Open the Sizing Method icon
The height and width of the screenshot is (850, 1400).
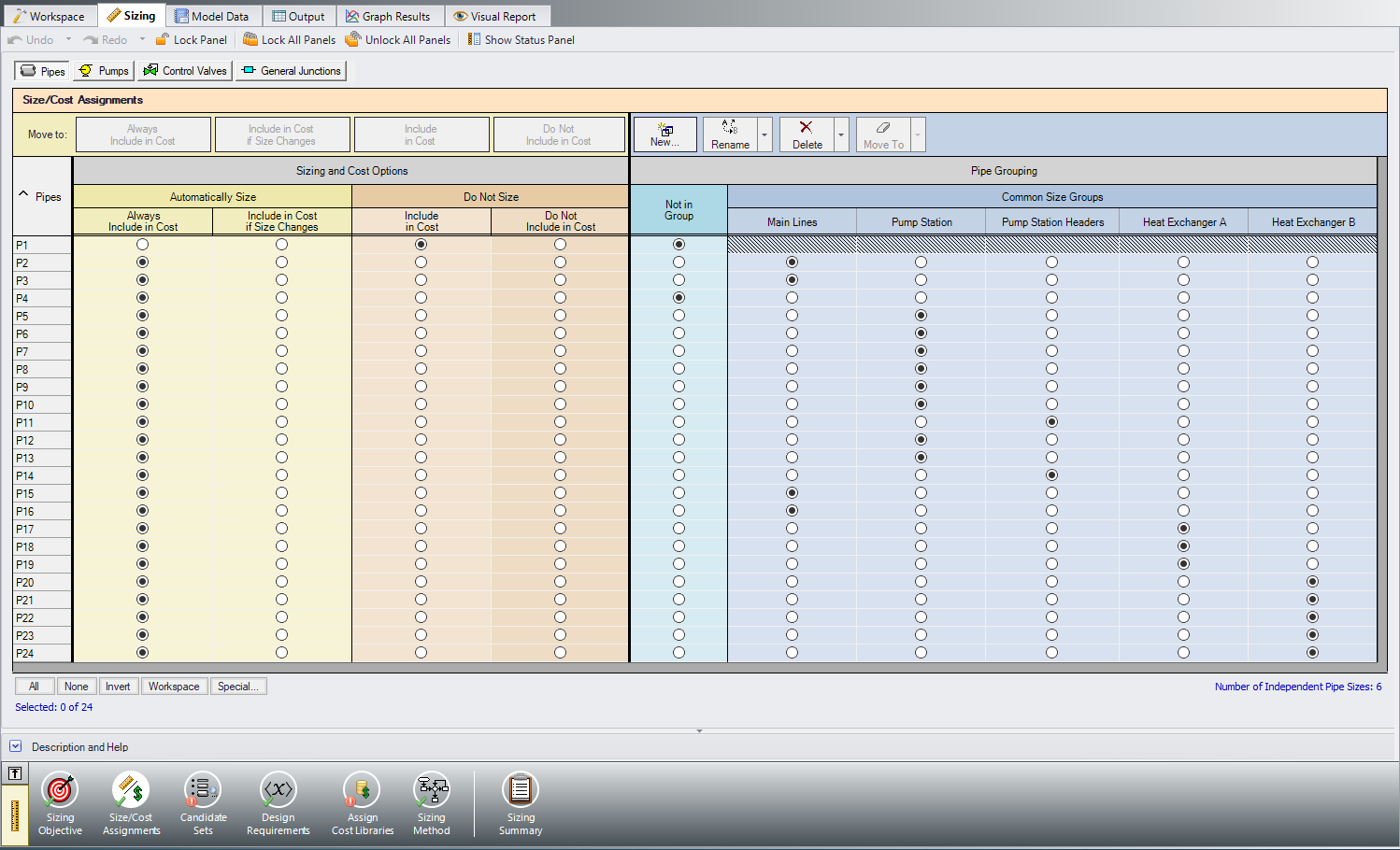coord(431,790)
